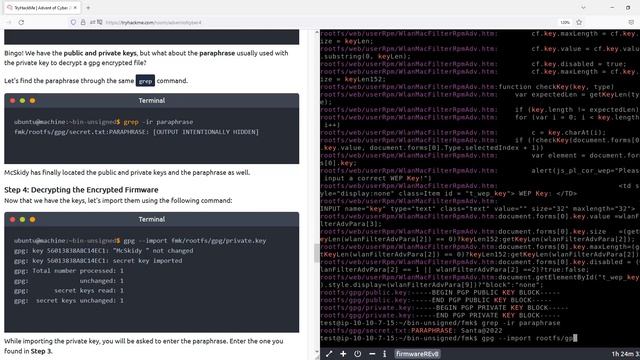
Task: Click the scroll up arrow of tutorial pane
Action: (x=317, y=32)
